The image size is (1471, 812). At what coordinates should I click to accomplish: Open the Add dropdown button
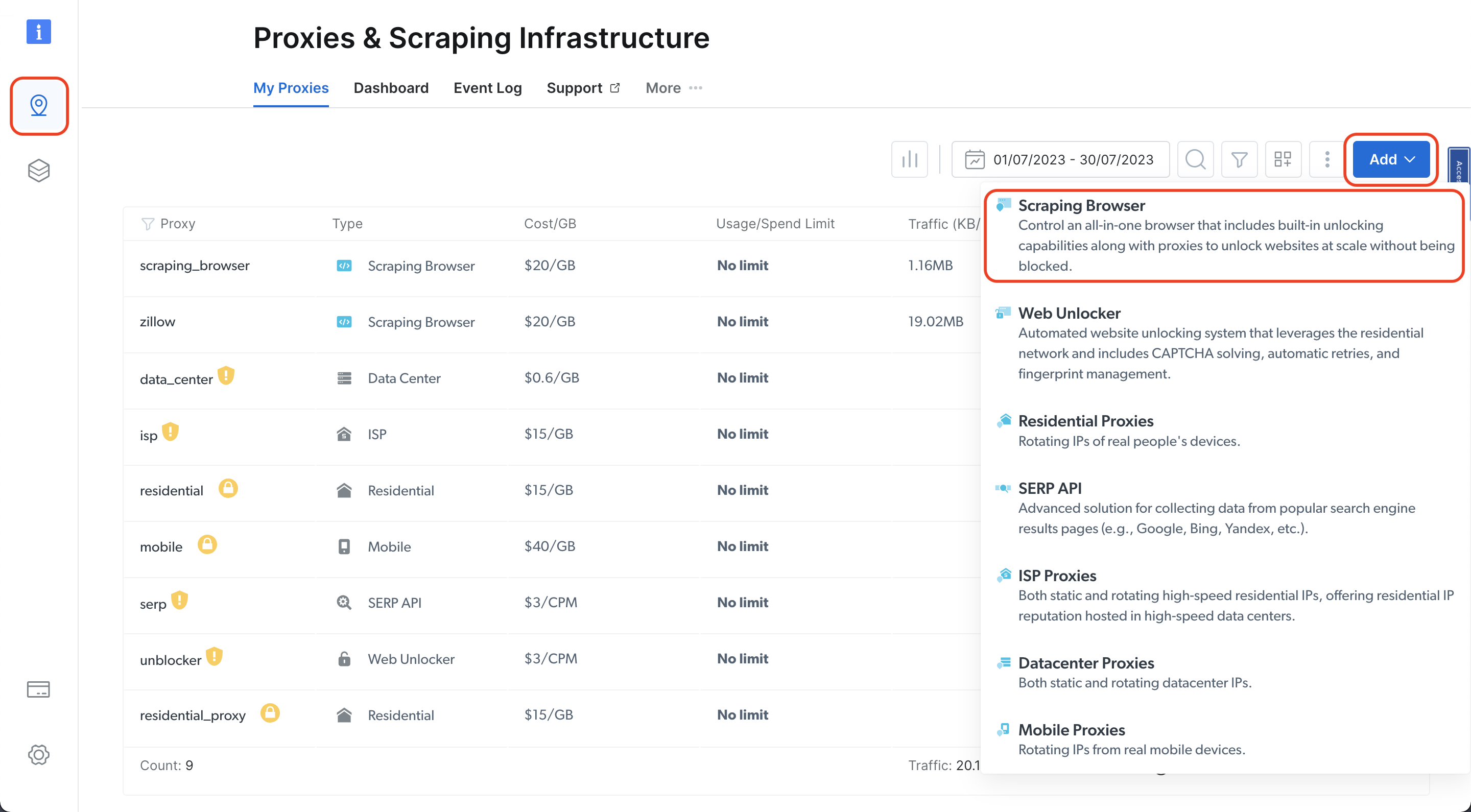[x=1391, y=159]
